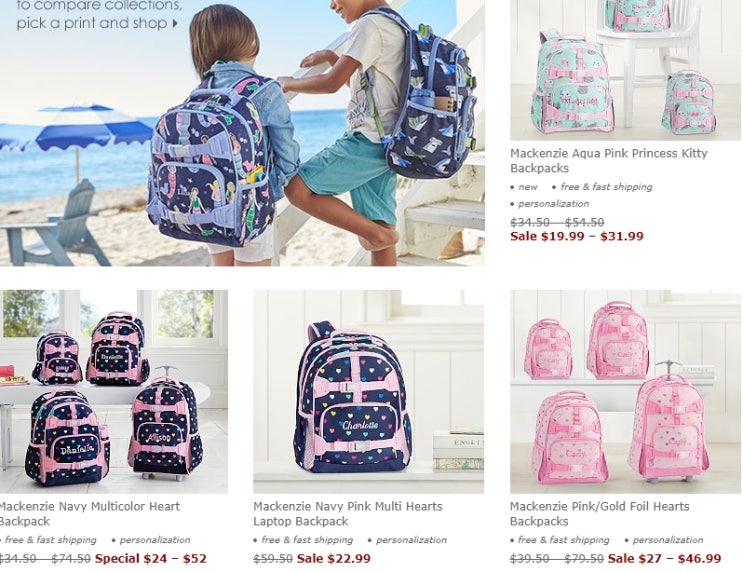Screen dimensions: 743x572
Task: Open the "pick a print and shop" link
Action: click(91, 23)
